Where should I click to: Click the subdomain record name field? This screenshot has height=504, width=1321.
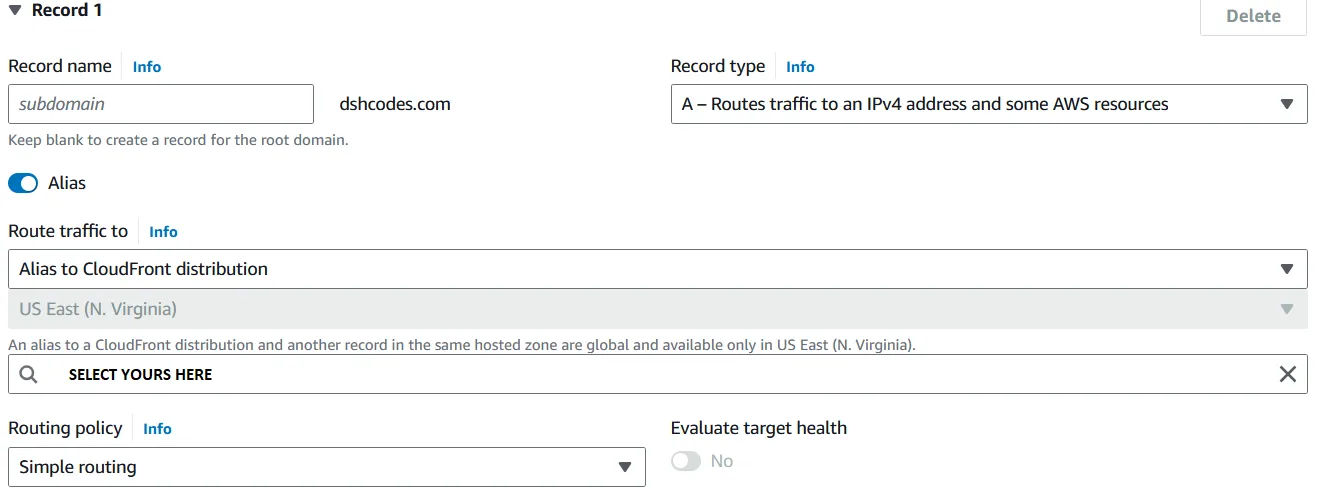(161, 104)
